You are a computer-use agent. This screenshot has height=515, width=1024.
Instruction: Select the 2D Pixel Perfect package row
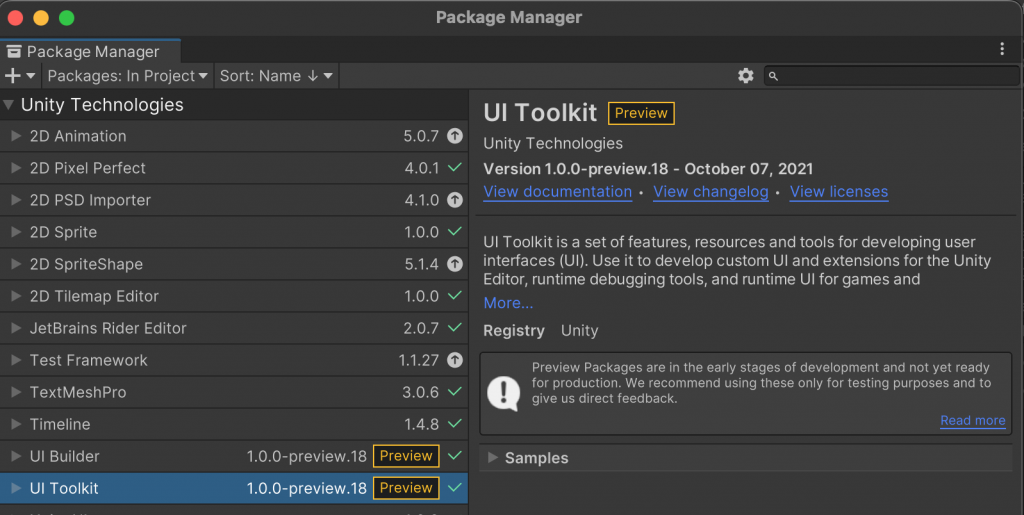coord(234,168)
